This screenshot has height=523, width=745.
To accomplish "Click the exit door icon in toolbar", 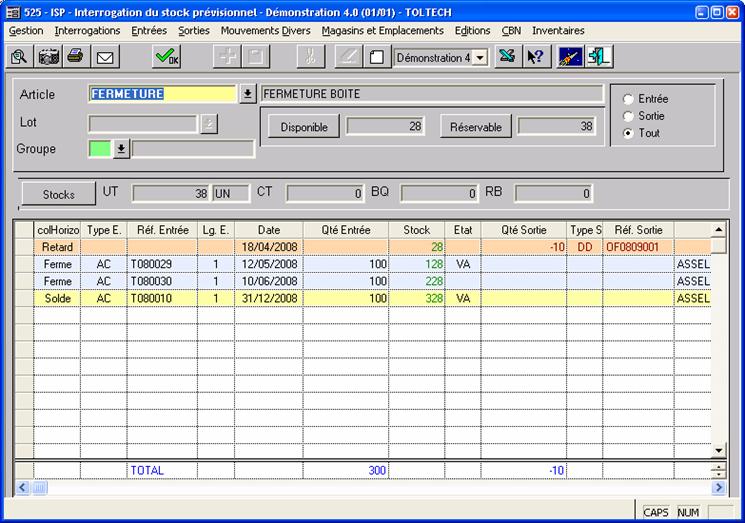I will coord(599,57).
